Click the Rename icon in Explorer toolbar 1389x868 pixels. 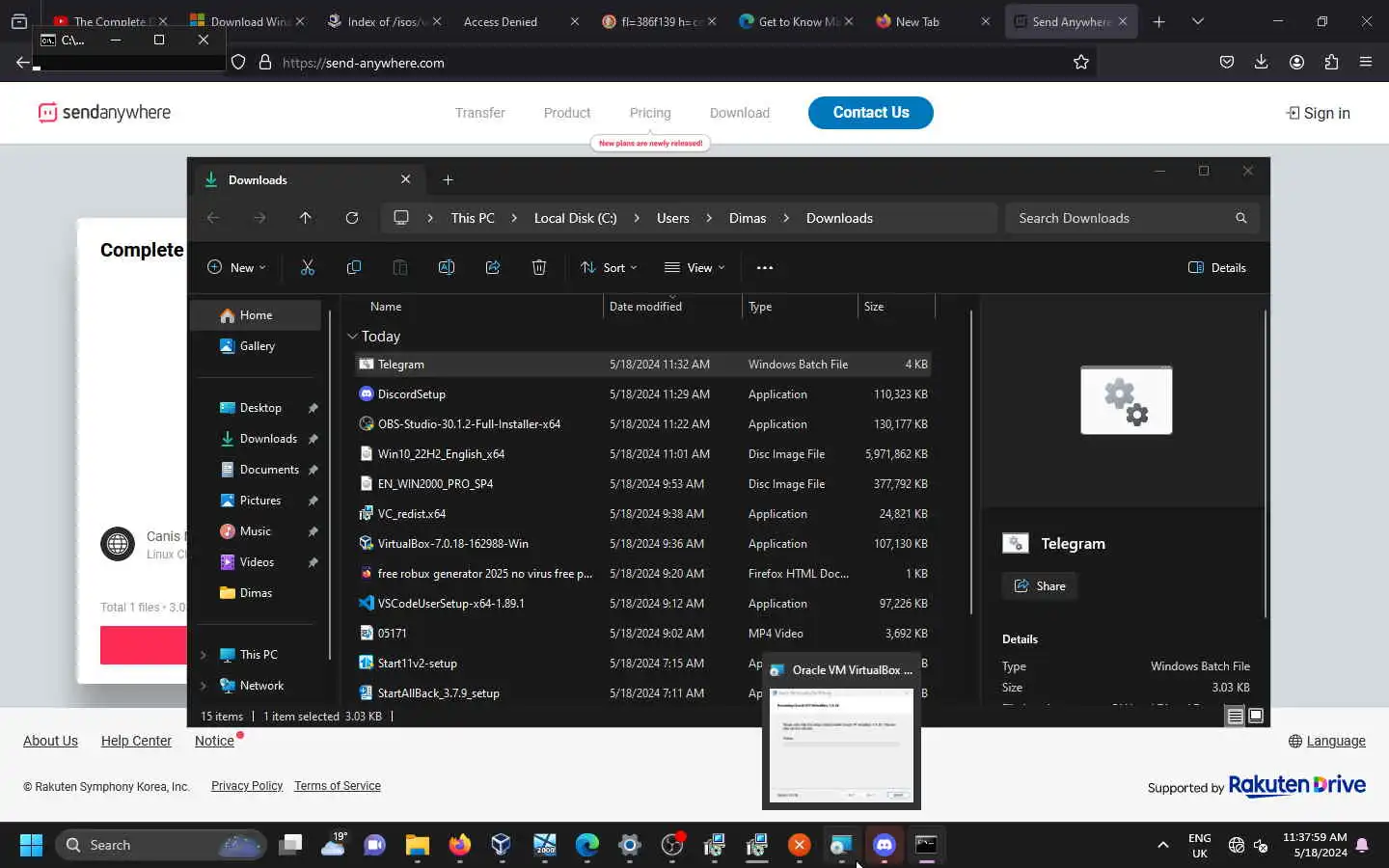(447, 267)
